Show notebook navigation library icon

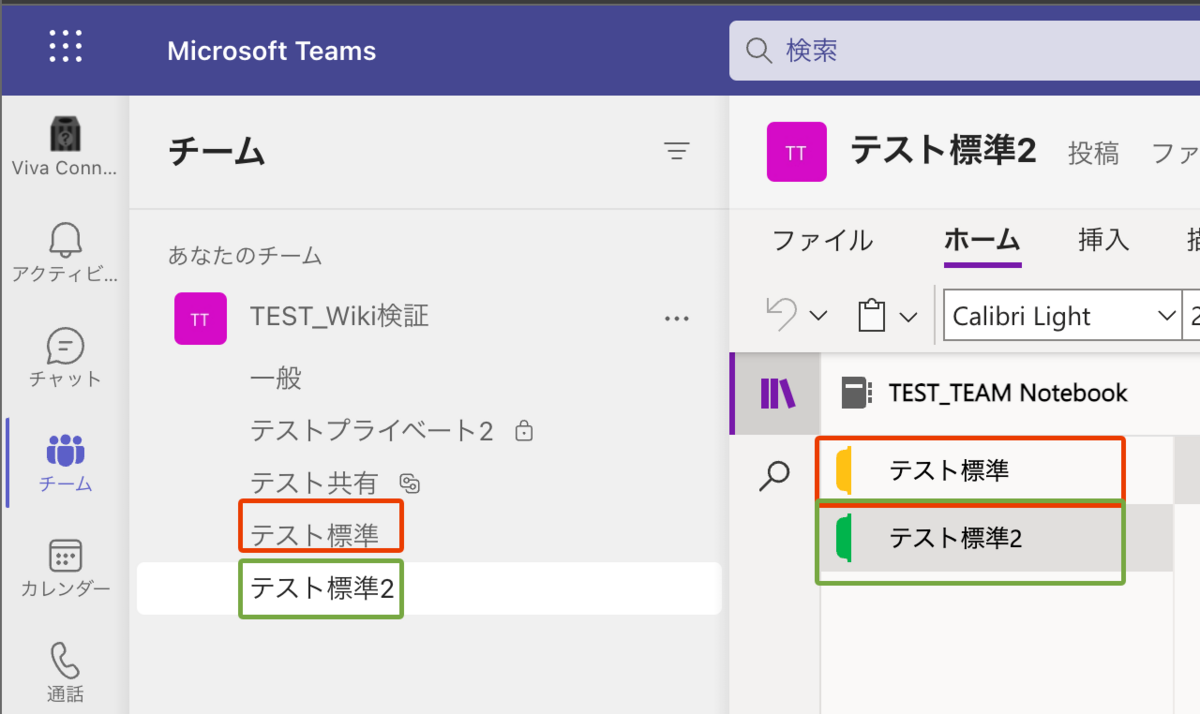(x=777, y=393)
